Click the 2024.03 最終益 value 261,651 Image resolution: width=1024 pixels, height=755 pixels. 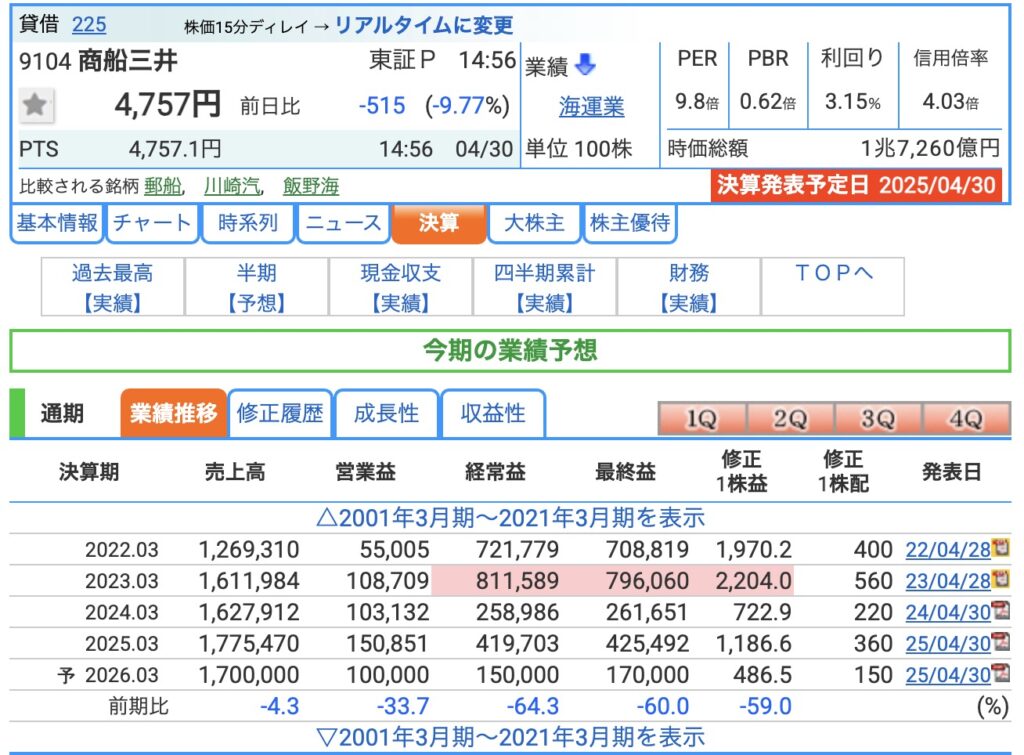coord(647,613)
